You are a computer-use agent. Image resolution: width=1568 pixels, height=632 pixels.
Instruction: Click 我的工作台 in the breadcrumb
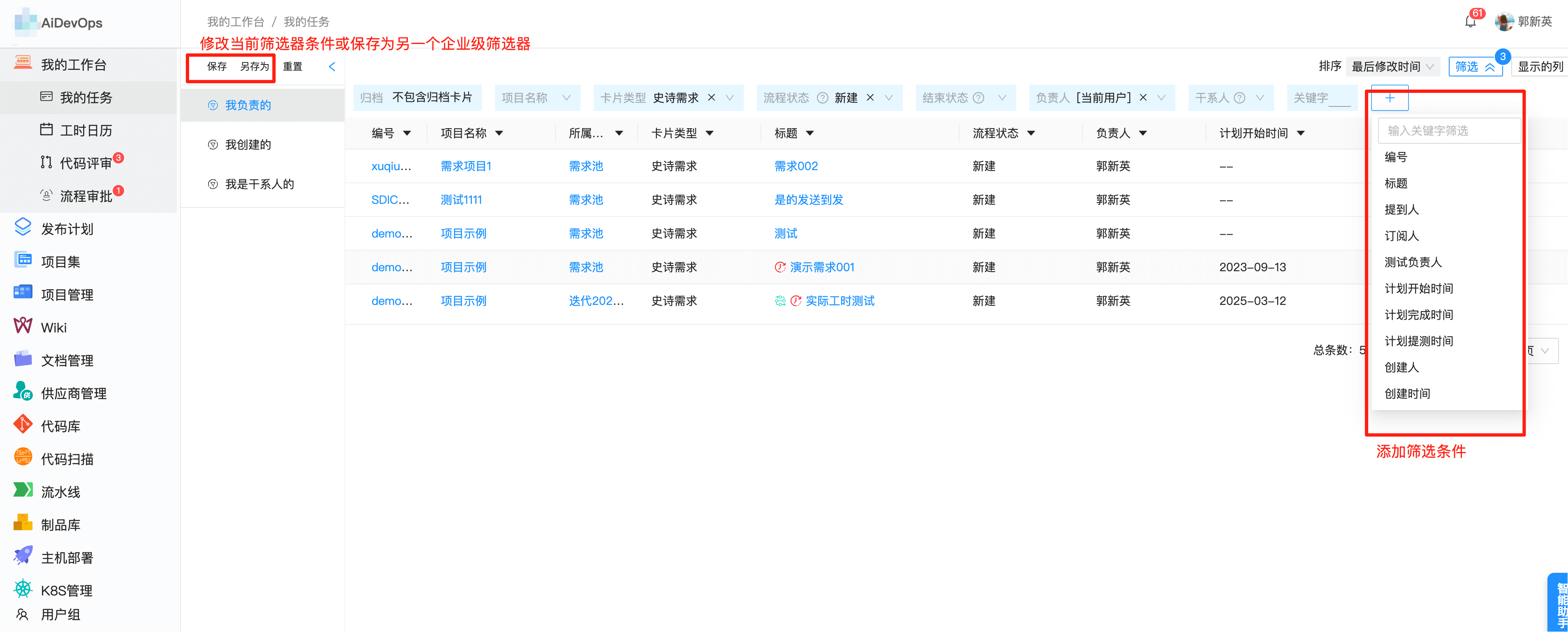(236, 21)
